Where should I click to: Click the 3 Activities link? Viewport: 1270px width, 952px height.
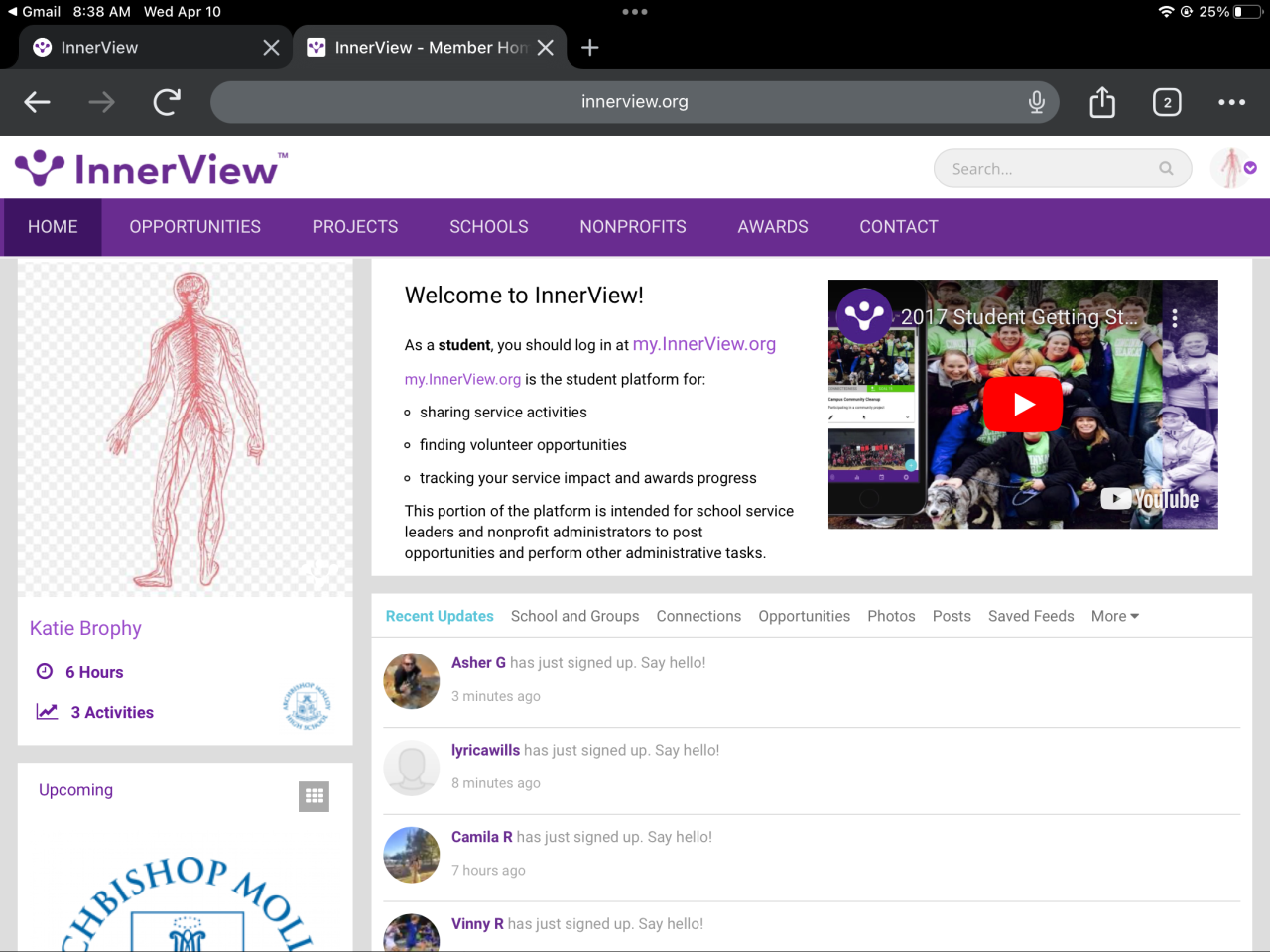pyautogui.click(x=112, y=712)
